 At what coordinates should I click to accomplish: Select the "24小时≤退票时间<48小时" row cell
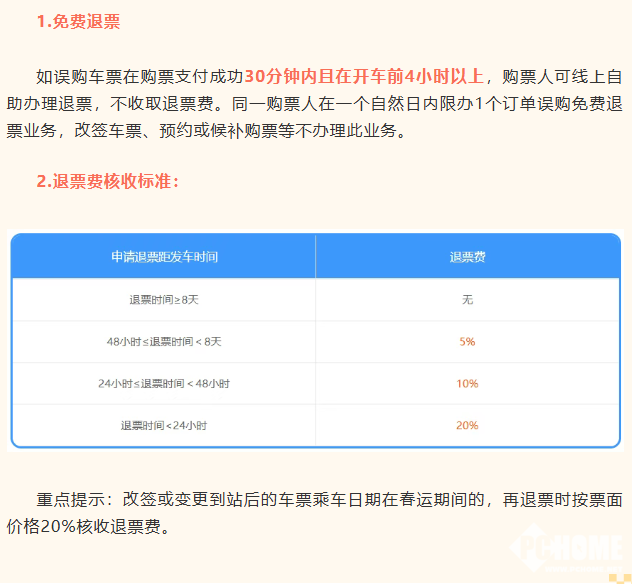164,383
